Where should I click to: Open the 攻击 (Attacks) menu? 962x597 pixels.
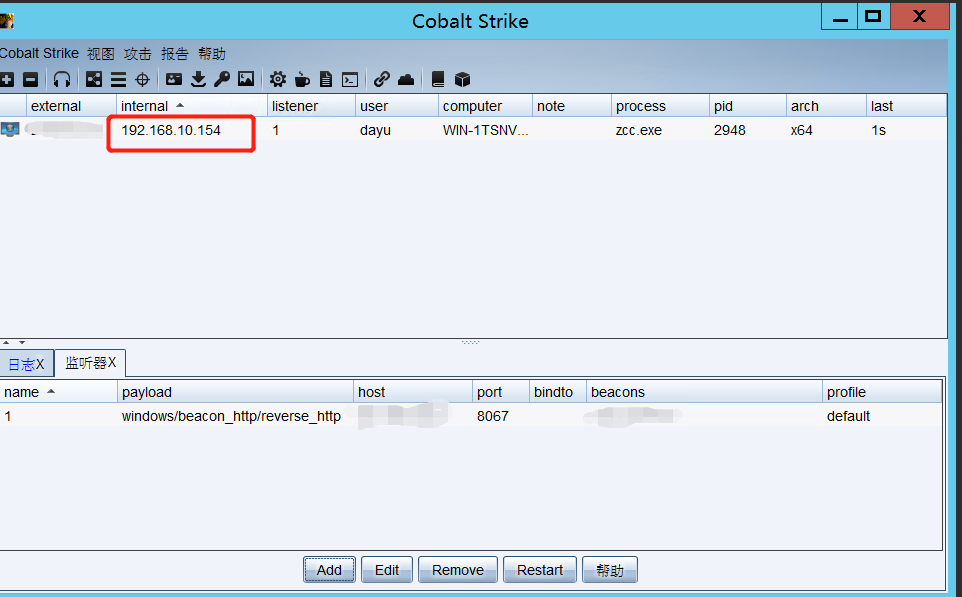pyautogui.click(x=137, y=53)
